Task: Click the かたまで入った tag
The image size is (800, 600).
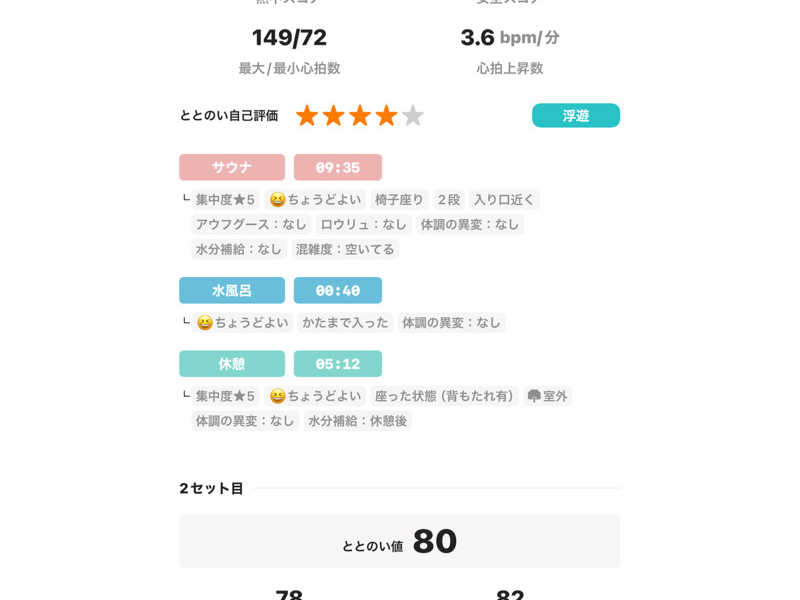Action: tap(344, 322)
